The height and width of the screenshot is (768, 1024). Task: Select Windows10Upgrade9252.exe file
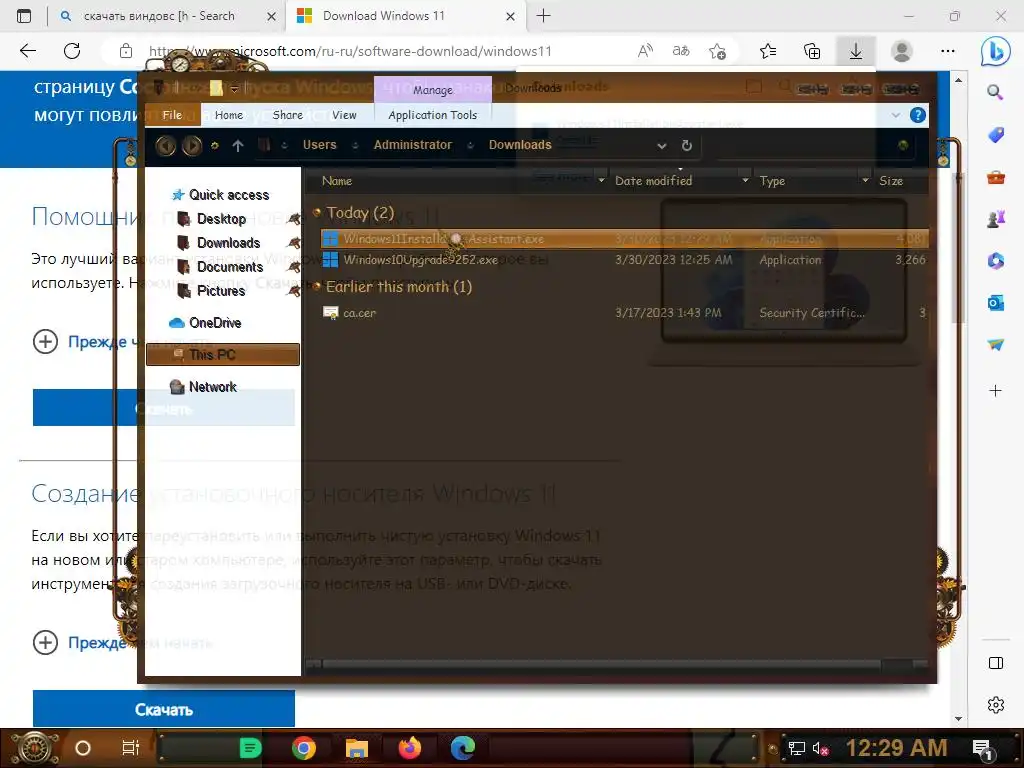[624, 260]
